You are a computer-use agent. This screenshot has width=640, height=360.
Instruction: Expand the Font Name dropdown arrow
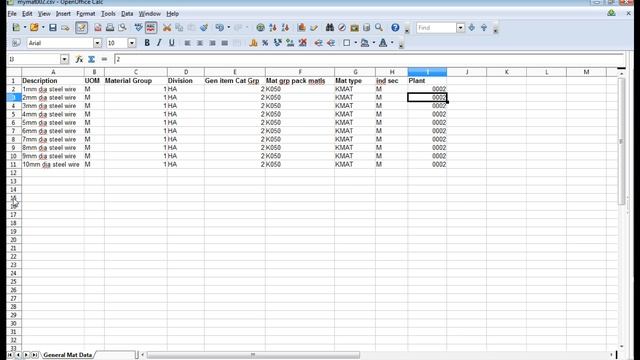[97, 43]
